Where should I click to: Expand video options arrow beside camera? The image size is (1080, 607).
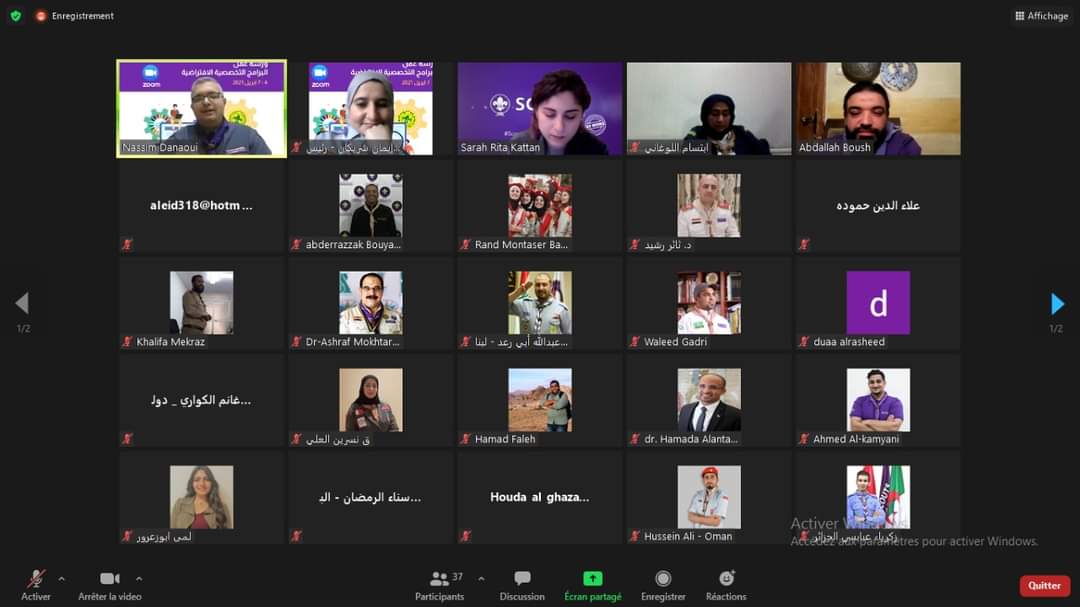pyautogui.click(x=139, y=578)
